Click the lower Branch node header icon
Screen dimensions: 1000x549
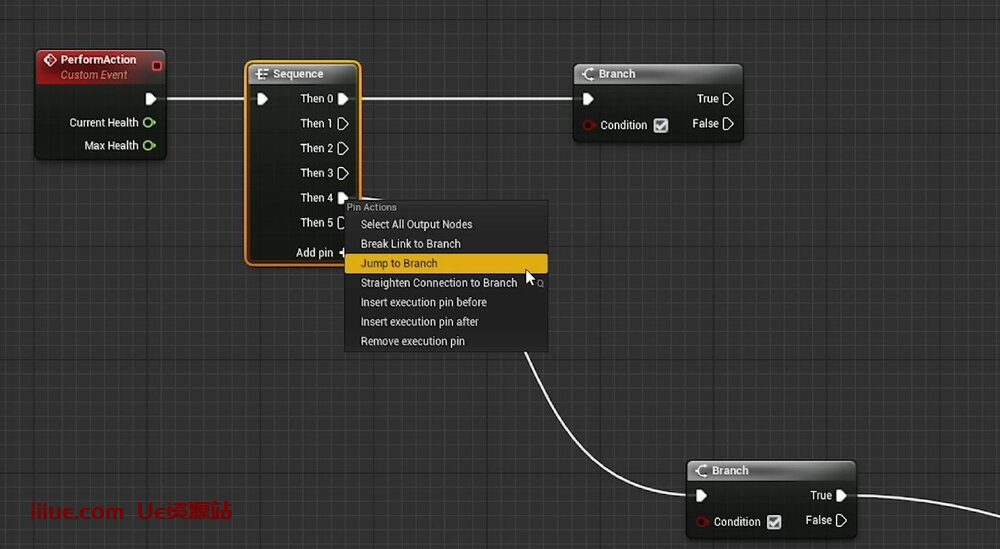[x=702, y=471]
